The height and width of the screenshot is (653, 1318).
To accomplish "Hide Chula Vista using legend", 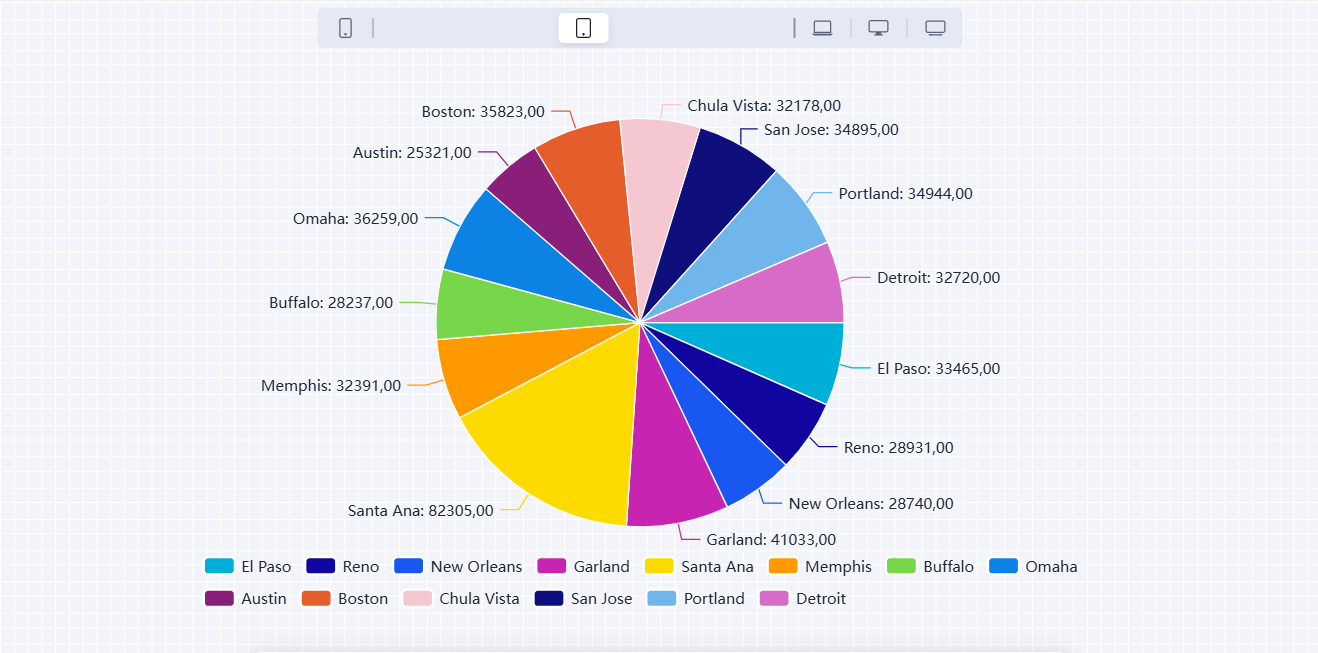I will 461,598.
